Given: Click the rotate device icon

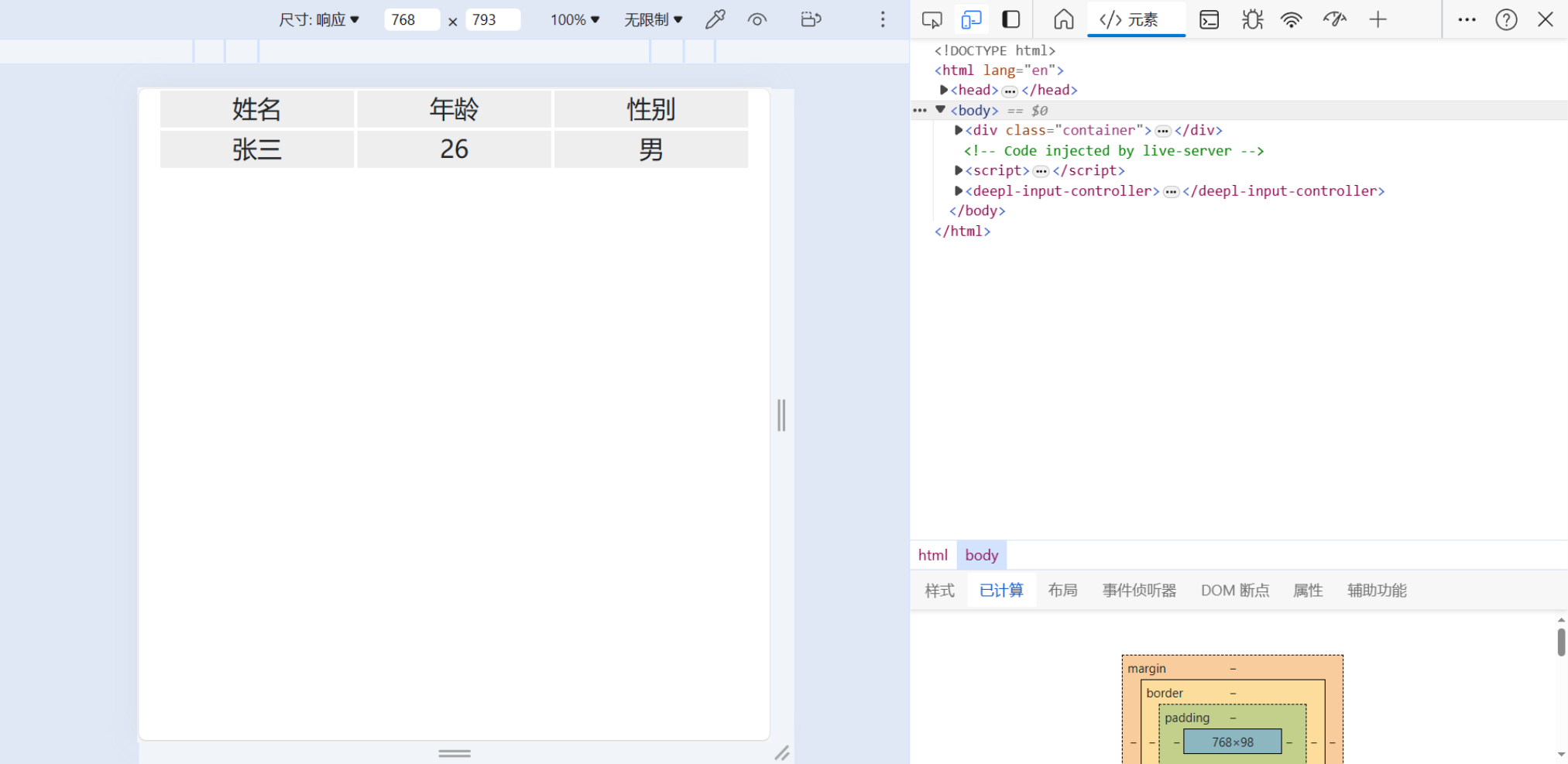Looking at the screenshot, I should (x=811, y=19).
